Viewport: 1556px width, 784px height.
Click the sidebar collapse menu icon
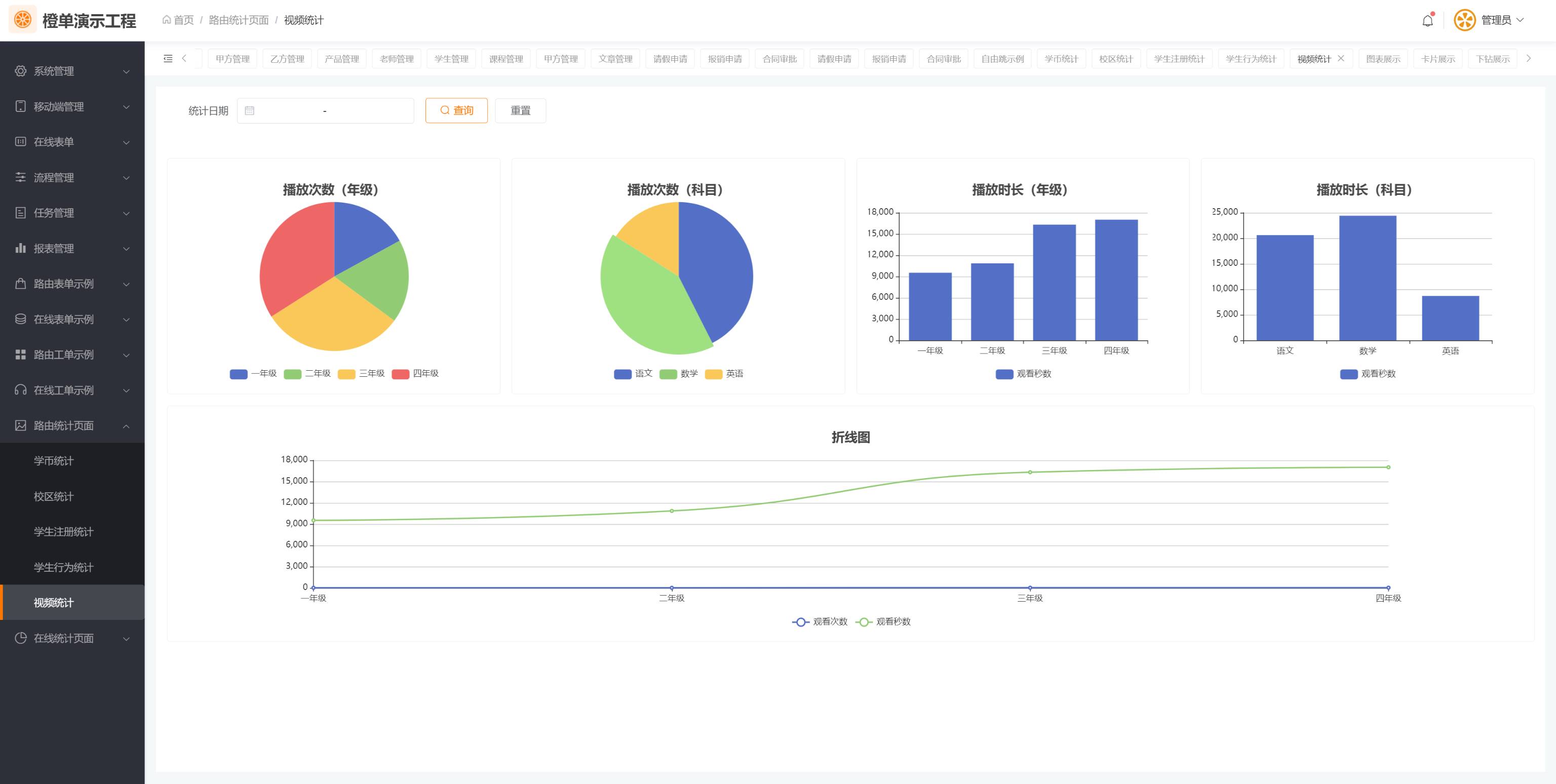168,59
